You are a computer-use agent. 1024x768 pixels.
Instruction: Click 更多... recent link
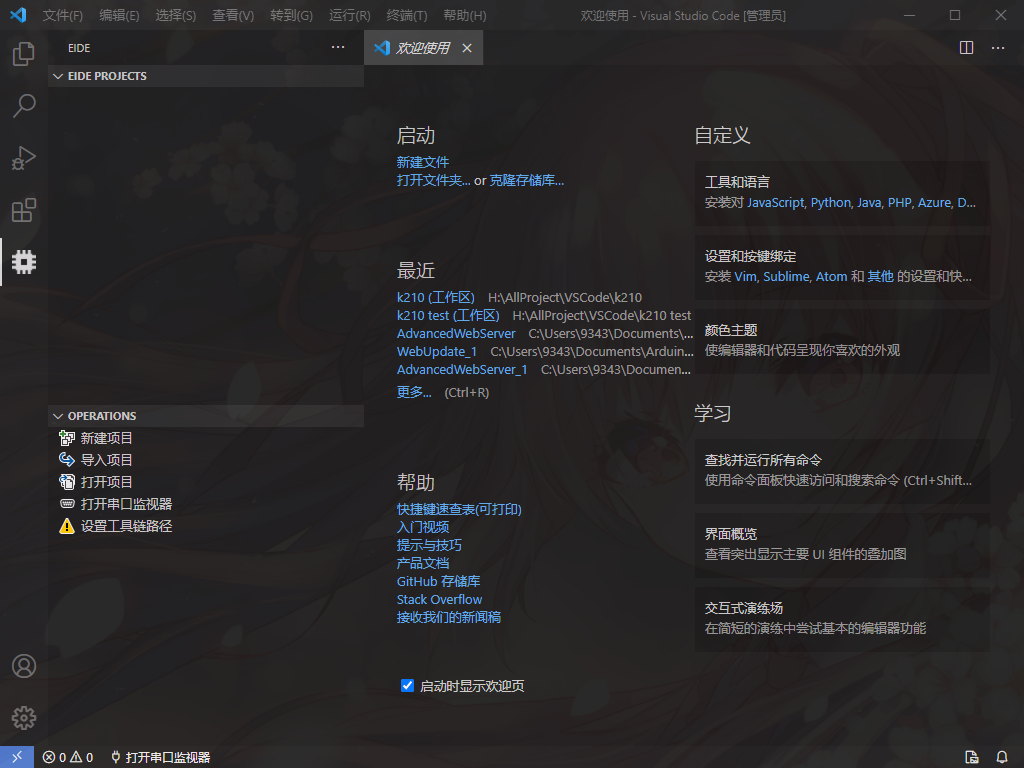[414, 392]
